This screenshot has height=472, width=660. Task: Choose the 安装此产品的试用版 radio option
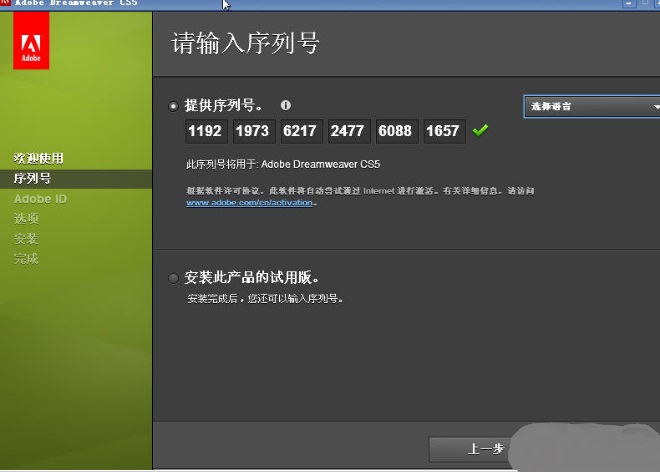click(174, 278)
